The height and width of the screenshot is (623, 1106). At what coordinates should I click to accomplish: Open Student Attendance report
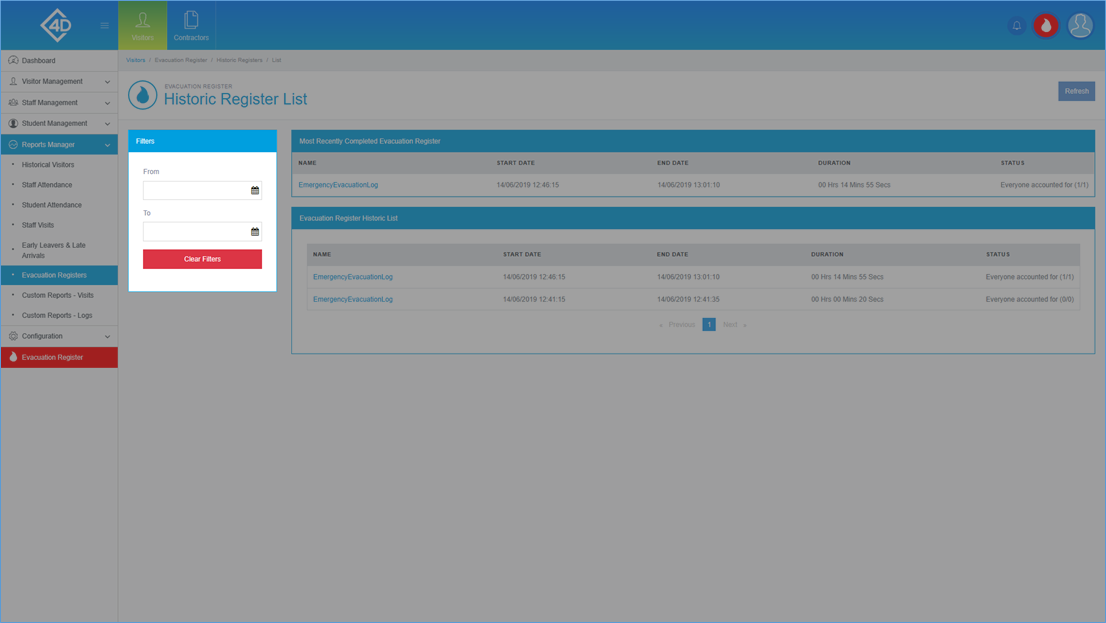51,205
